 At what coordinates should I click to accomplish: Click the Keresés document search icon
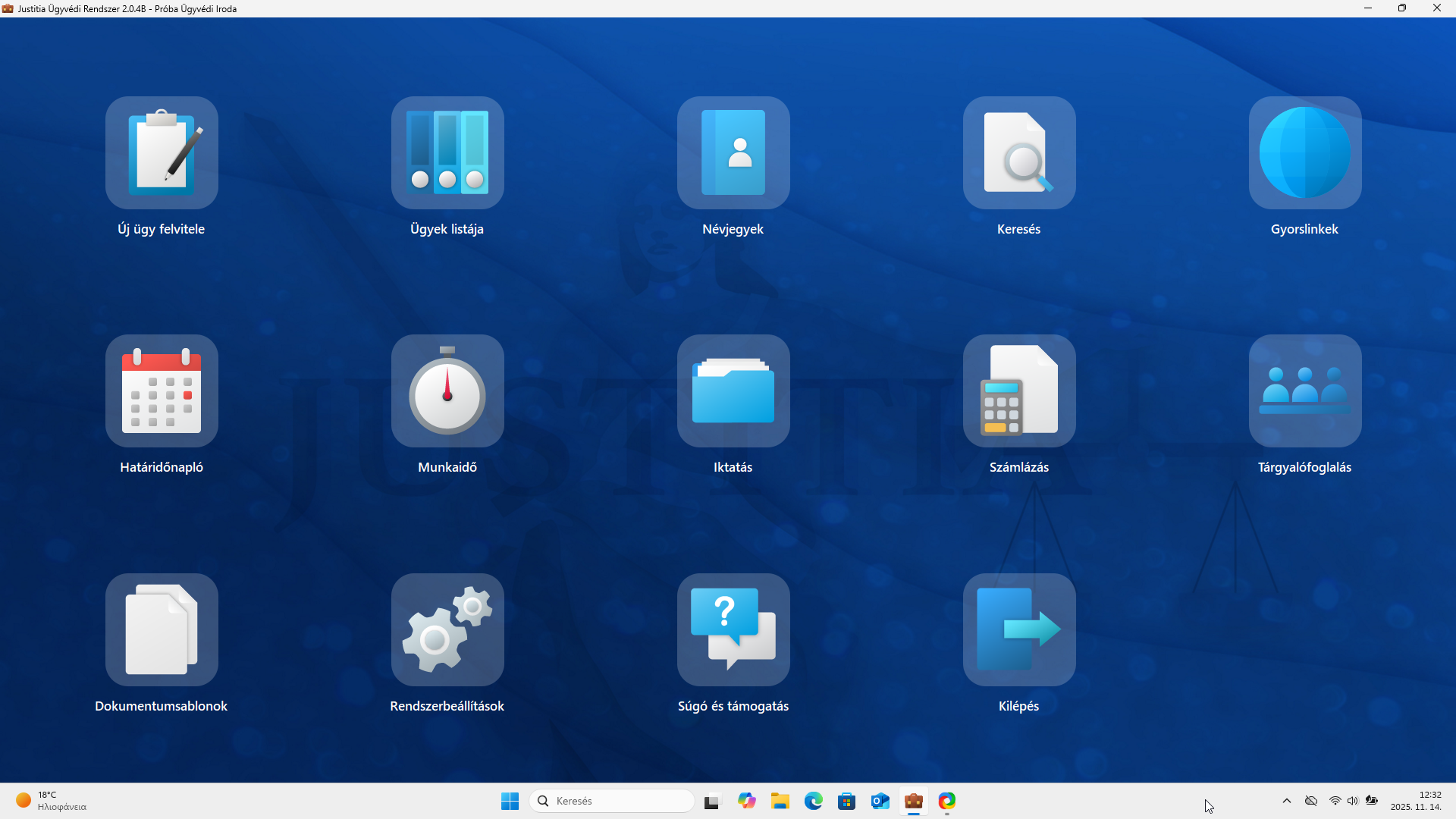tap(1019, 152)
